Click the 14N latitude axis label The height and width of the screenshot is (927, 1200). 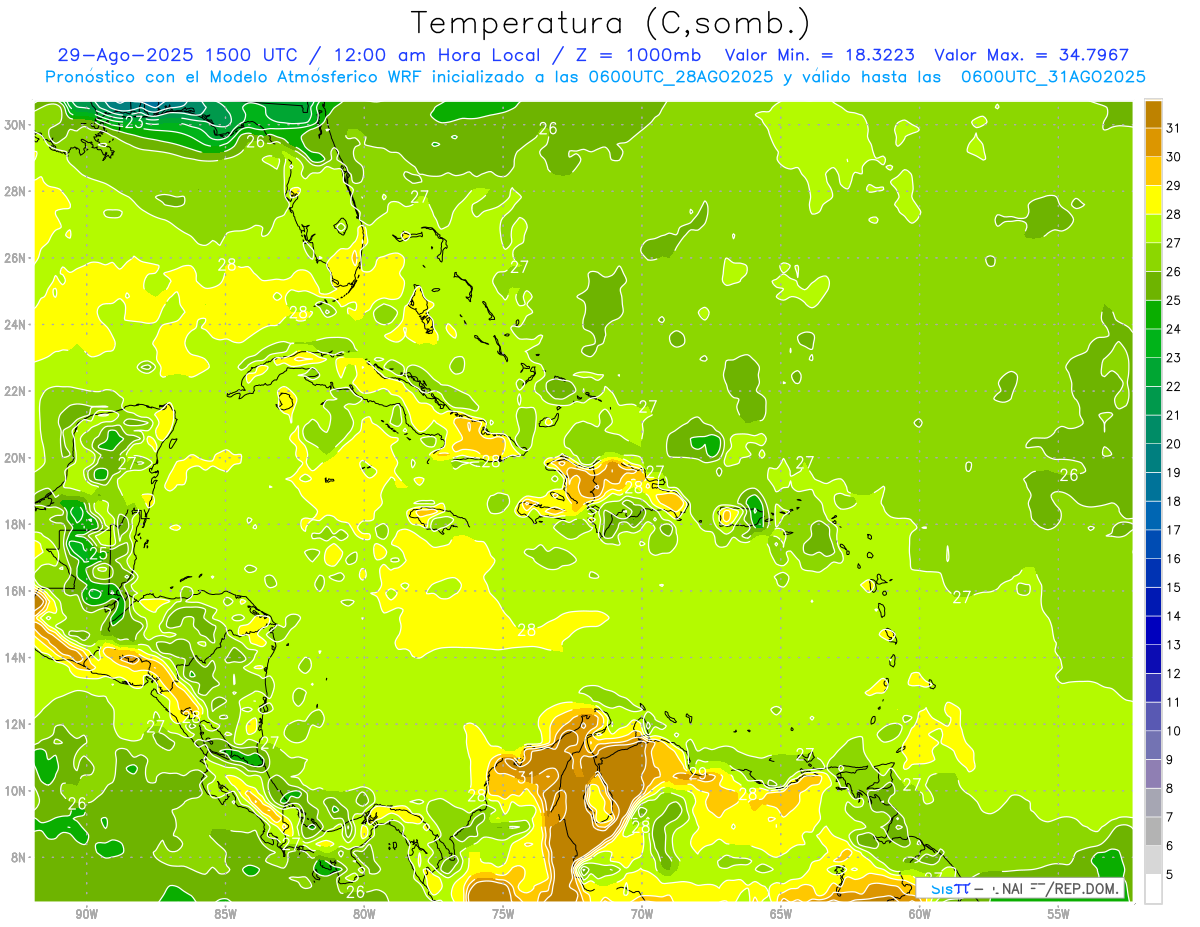coord(16,657)
